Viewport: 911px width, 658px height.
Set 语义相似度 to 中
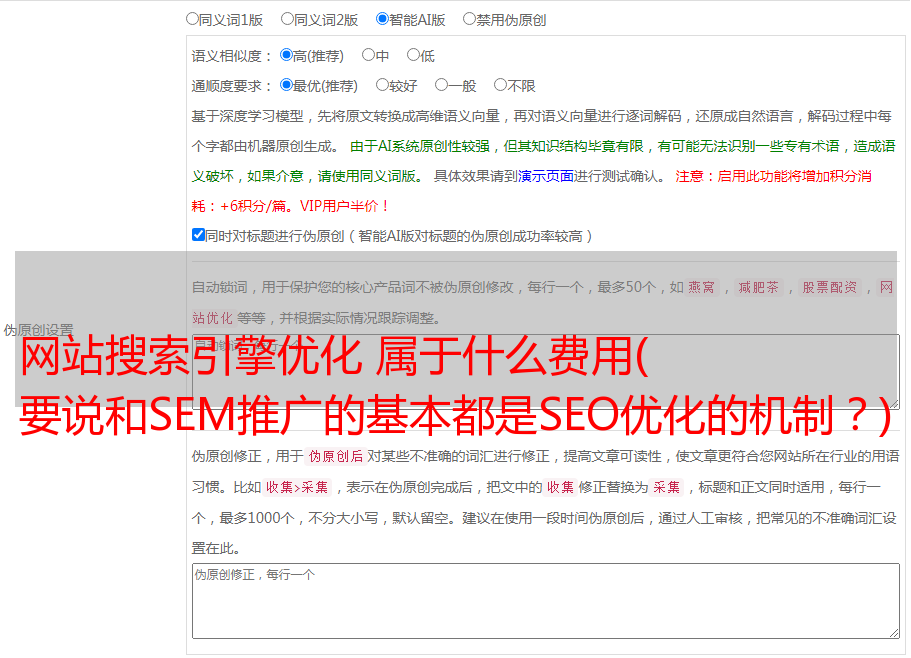point(368,55)
